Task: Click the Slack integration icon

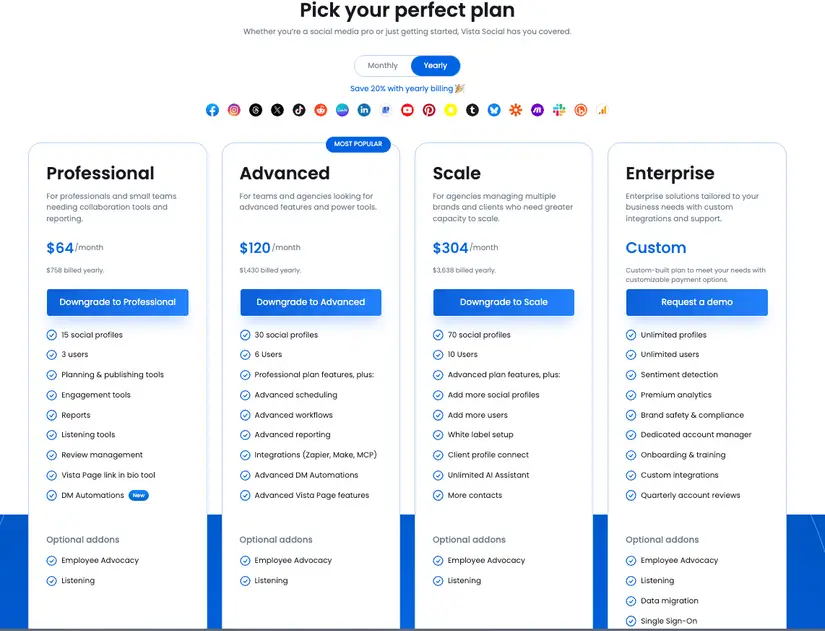Action: (557, 110)
